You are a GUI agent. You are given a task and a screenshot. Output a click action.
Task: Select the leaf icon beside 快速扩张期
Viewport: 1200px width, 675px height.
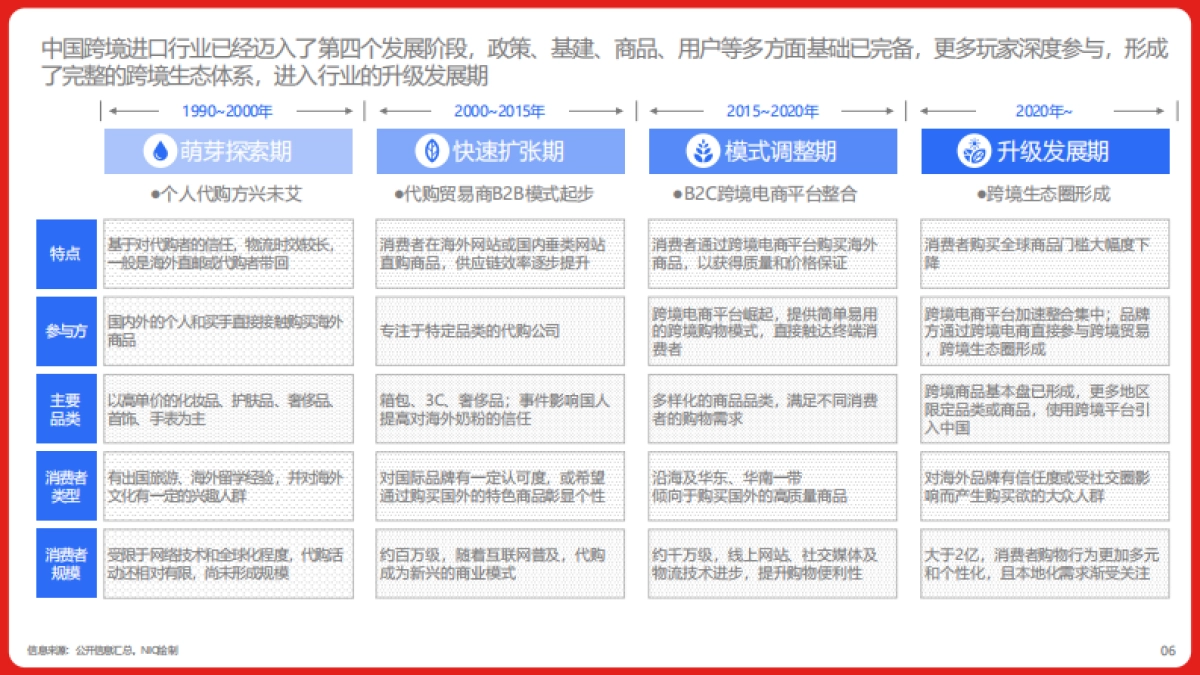[432, 151]
